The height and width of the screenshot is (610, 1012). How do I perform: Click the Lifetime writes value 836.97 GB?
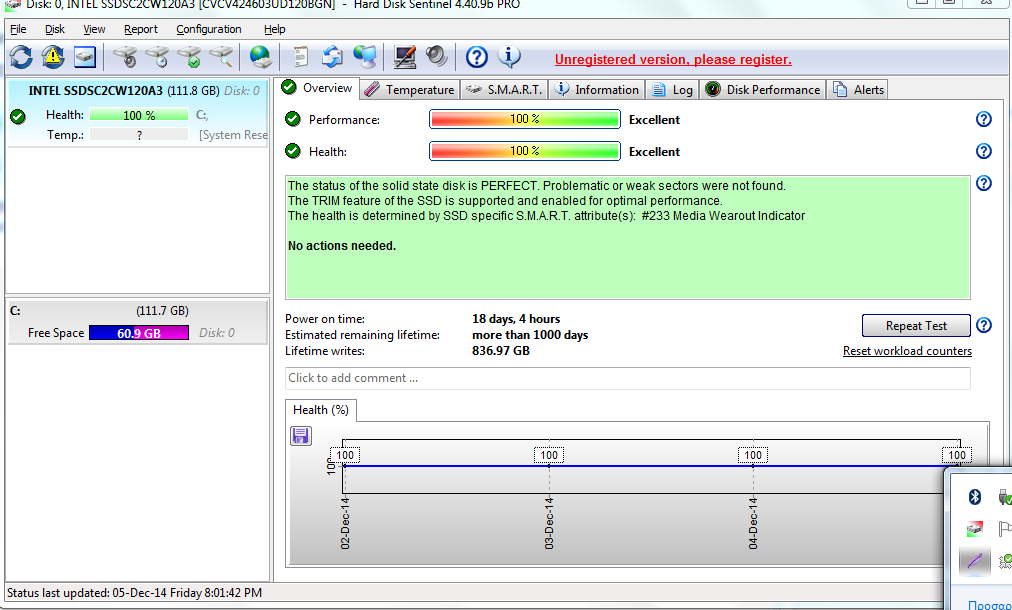coord(501,351)
